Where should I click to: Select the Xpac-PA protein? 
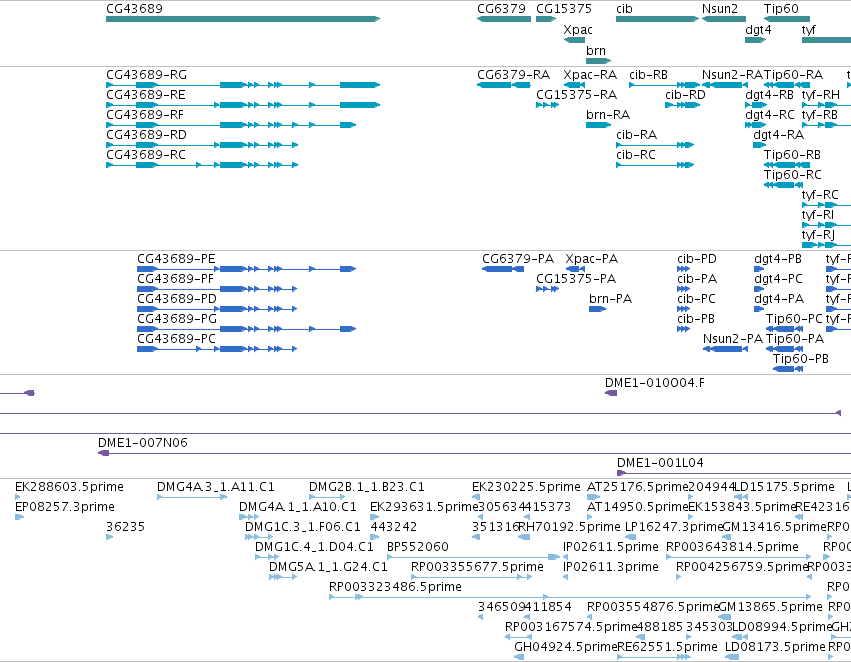tap(575, 269)
